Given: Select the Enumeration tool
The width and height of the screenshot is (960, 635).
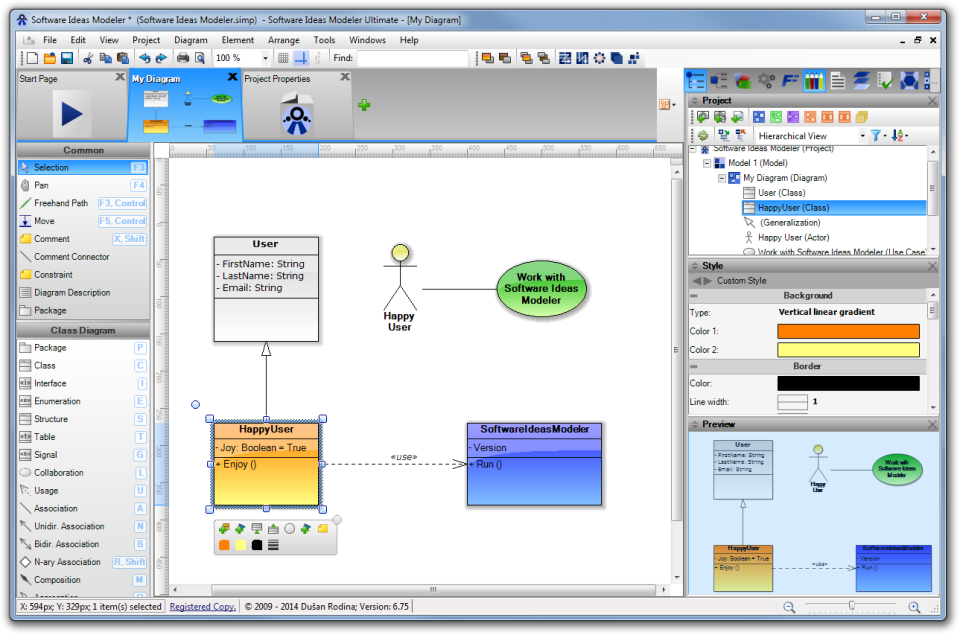Looking at the screenshot, I should [83, 401].
